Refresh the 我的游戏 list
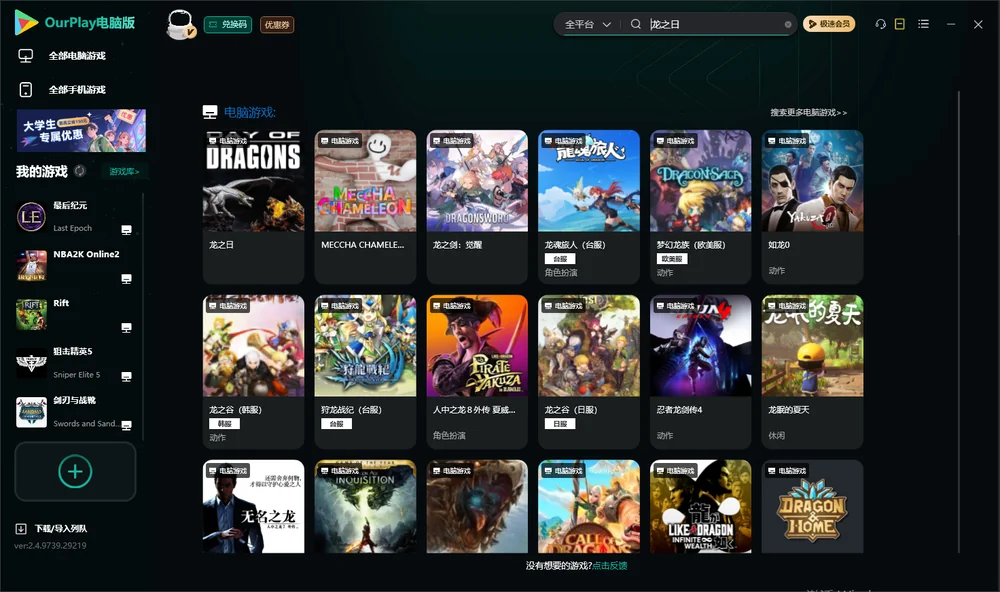The height and width of the screenshot is (592, 1000). click(x=80, y=171)
